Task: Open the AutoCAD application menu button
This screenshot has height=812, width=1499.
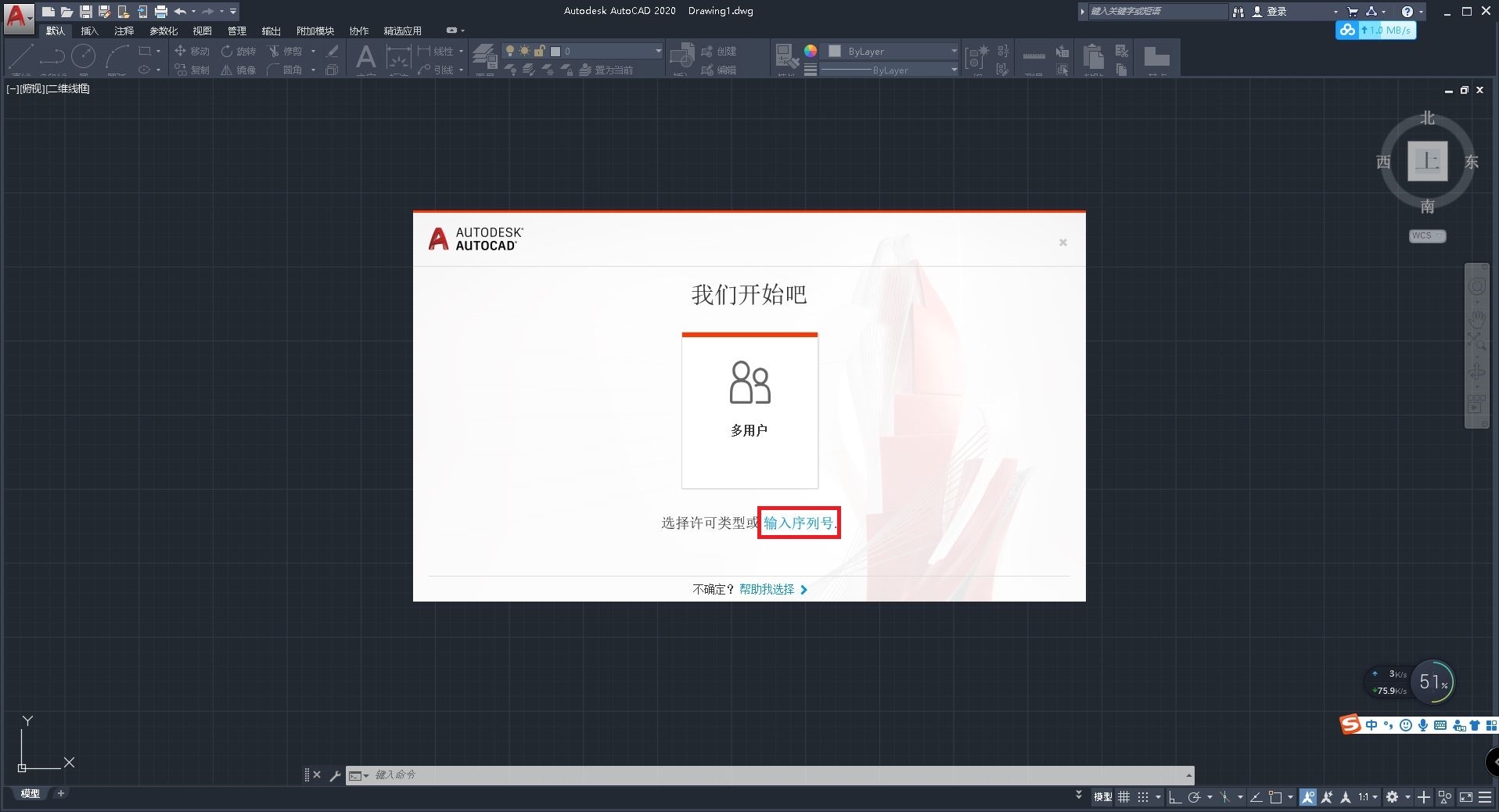Action: pos(18,17)
